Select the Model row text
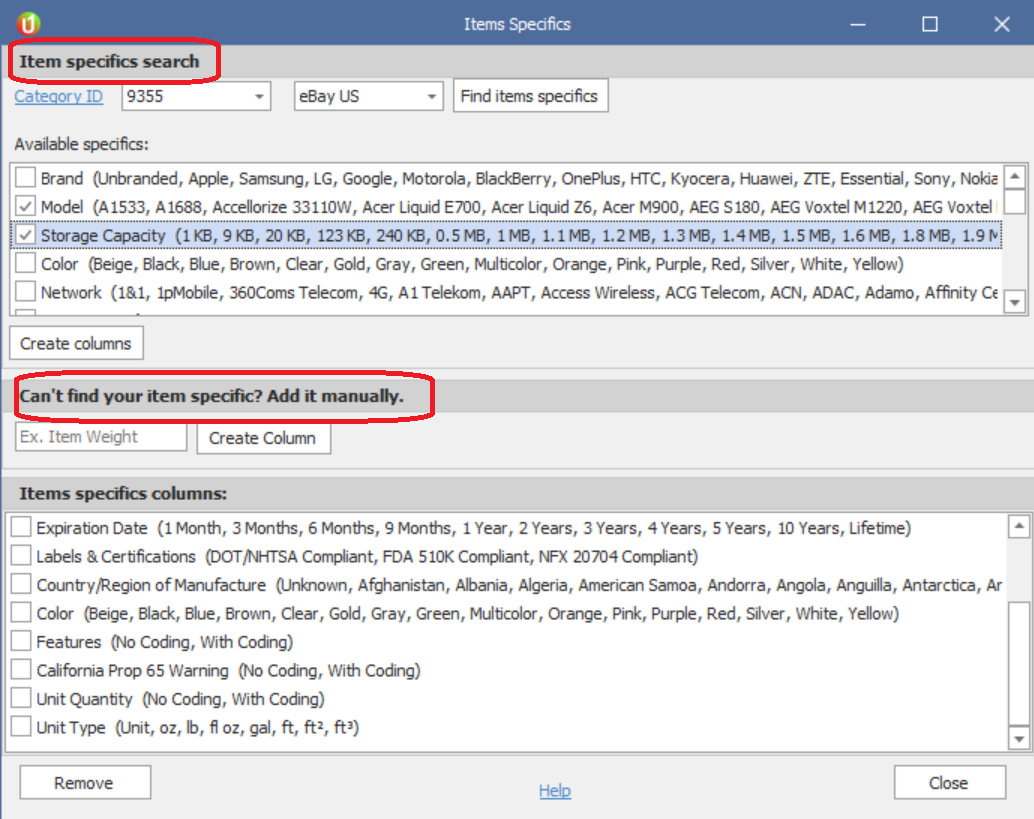 pyautogui.click(x=520, y=207)
